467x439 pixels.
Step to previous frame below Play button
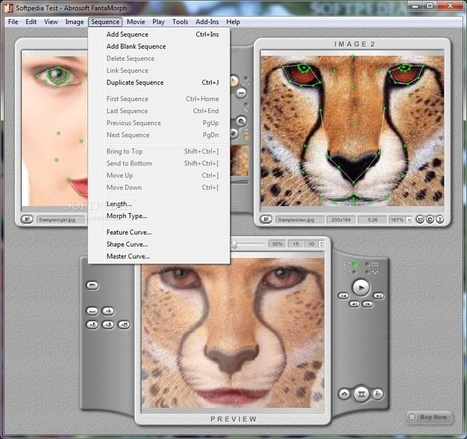(x=354, y=304)
